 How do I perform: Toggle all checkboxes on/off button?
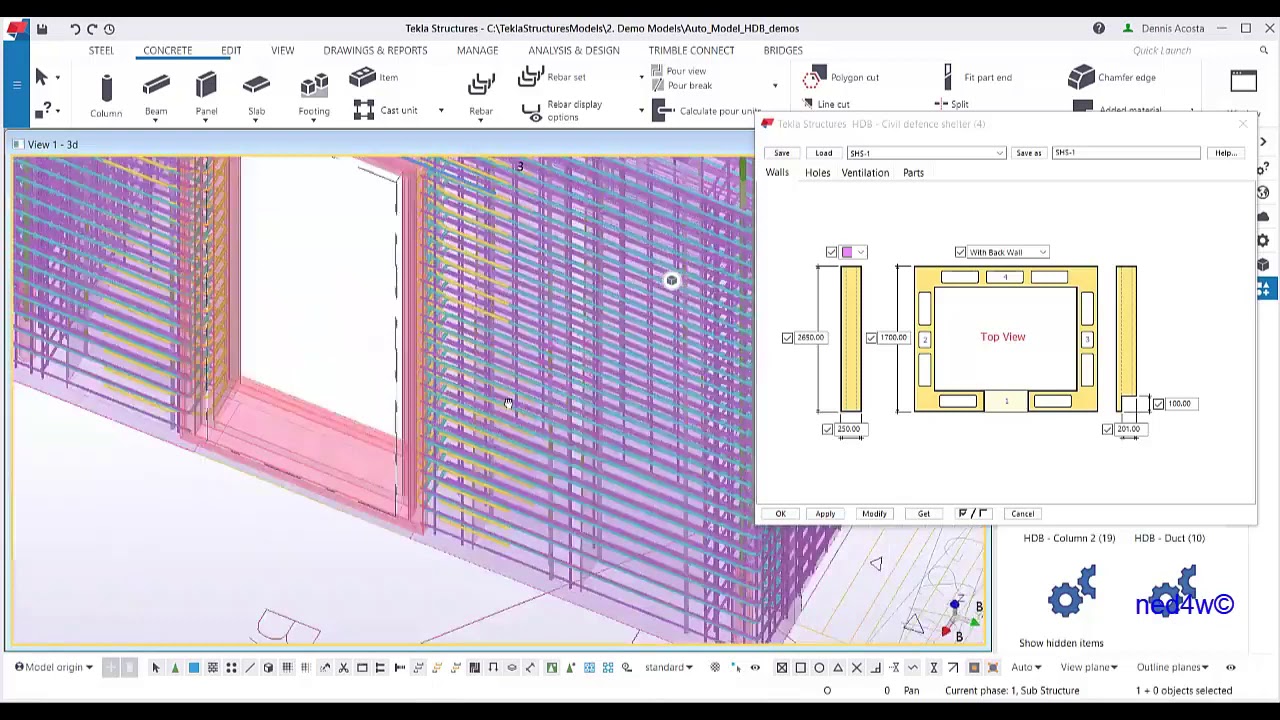[973, 513]
